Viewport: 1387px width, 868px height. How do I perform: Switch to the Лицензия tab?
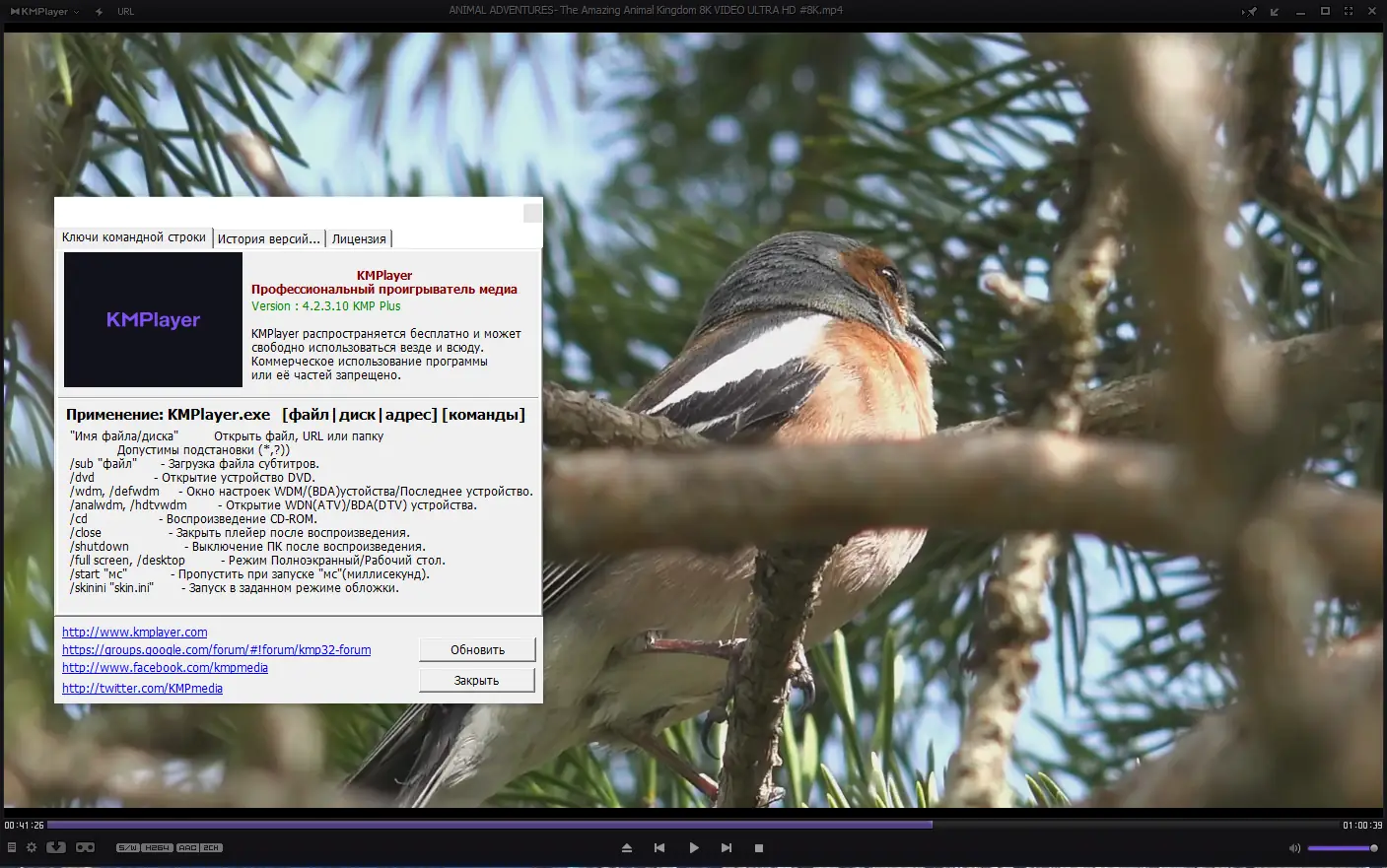point(360,237)
